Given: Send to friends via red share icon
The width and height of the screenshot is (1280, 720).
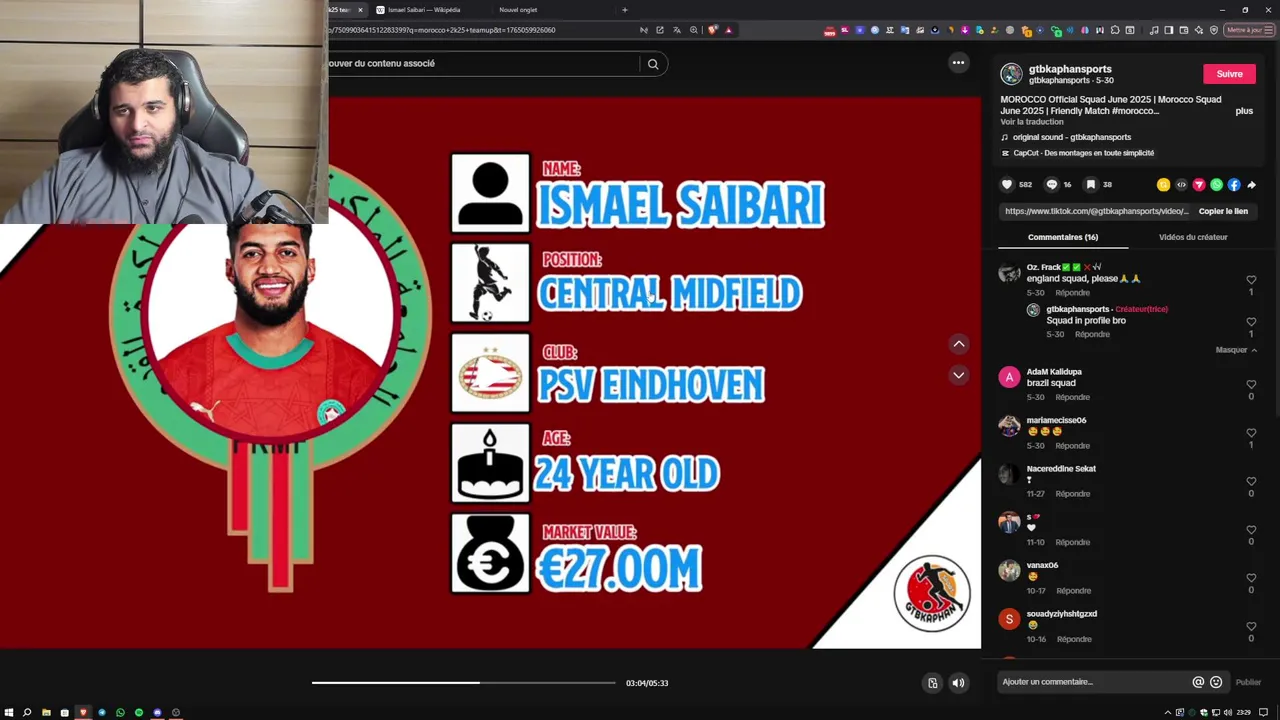Looking at the screenshot, I should (x=1199, y=185).
